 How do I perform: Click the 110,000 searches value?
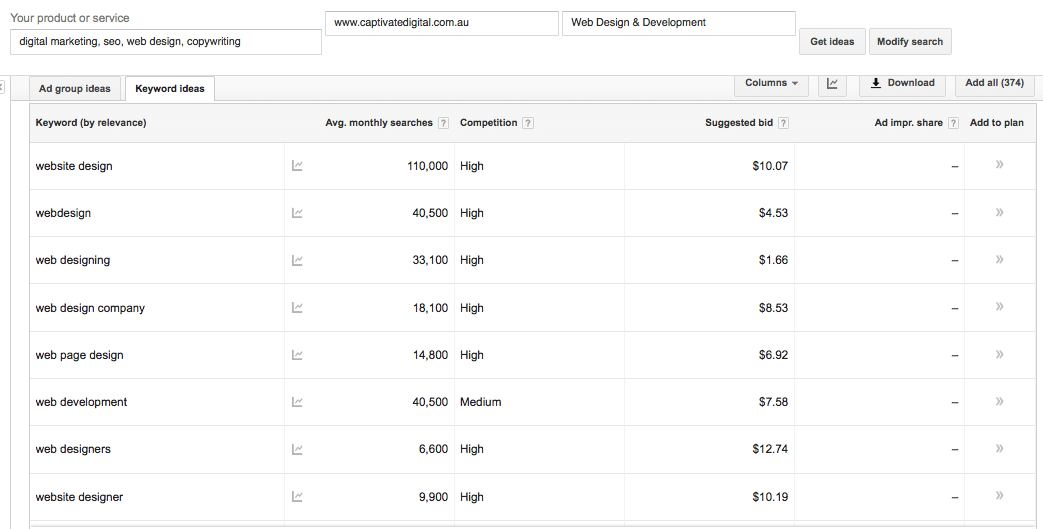[428, 166]
